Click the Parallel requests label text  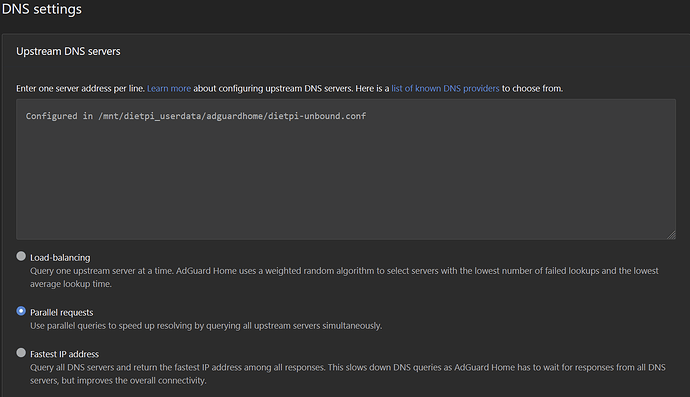point(62,312)
